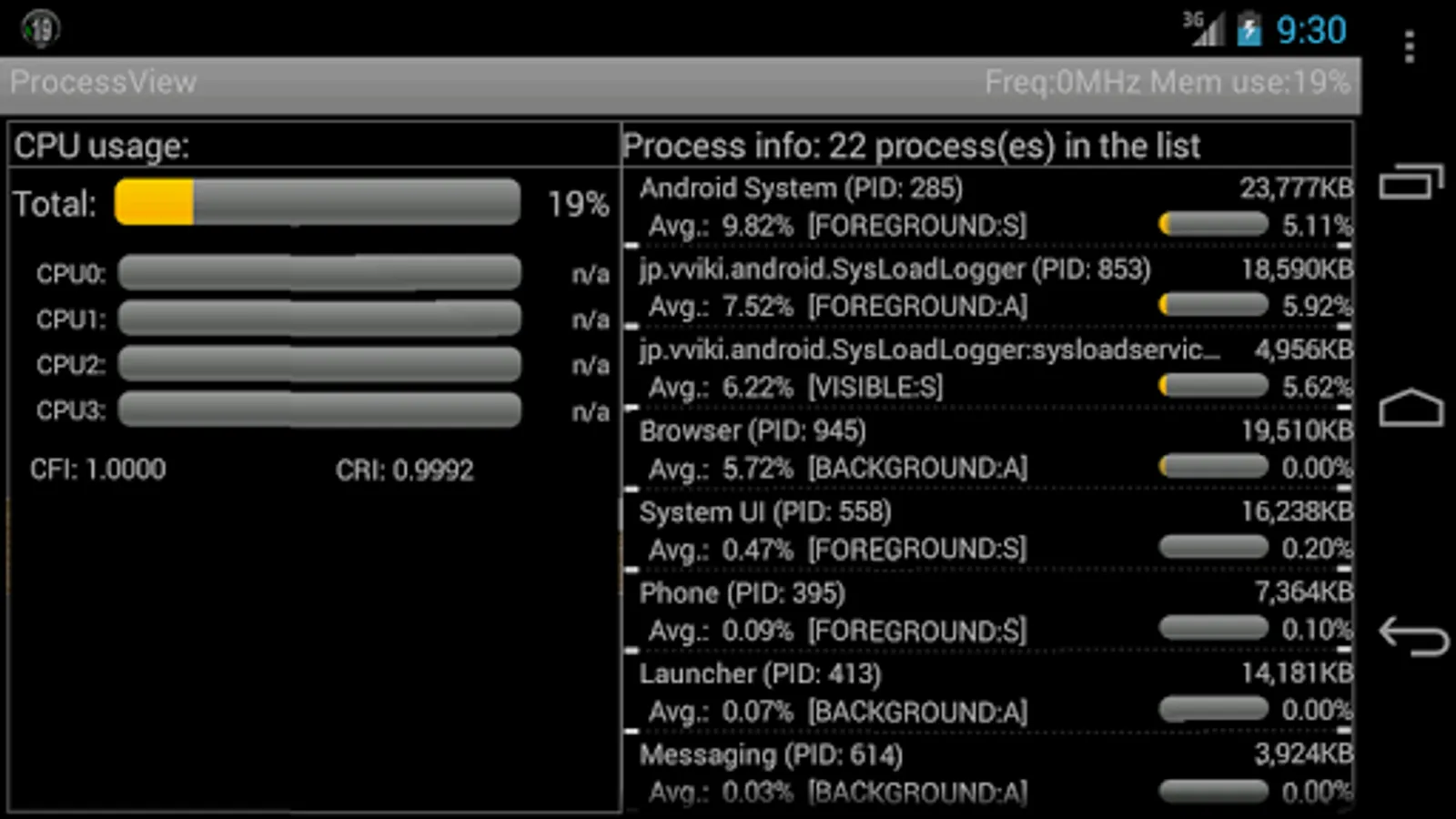This screenshot has height=819, width=1456.
Task: Tap the CPU3 usage bar
Action: [x=319, y=409]
